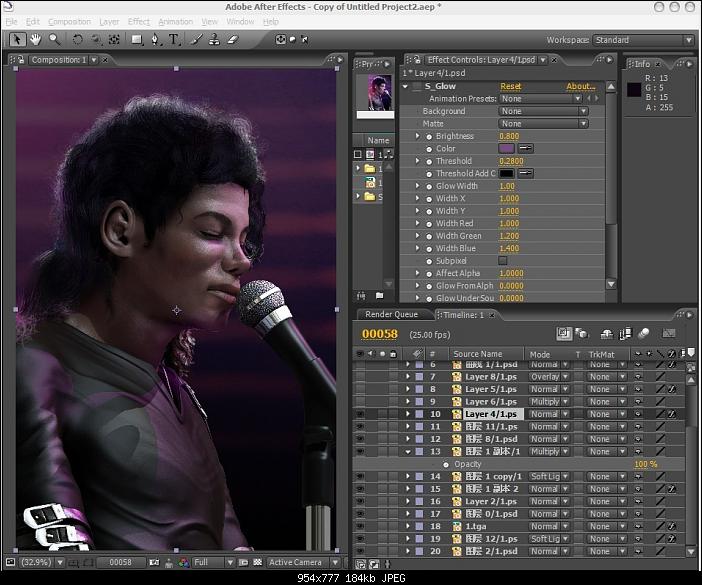The image size is (702, 585).
Task: Open the File menu
Action: coord(11,21)
